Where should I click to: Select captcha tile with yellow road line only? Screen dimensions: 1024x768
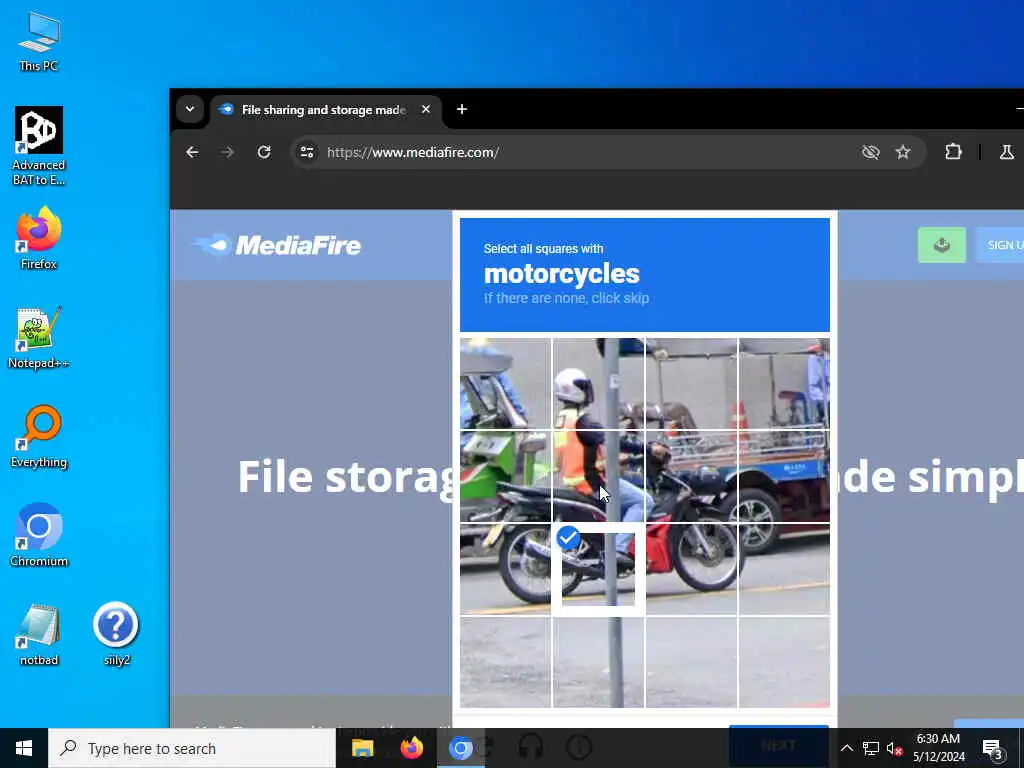pyautogui.click(x=784, y=569)
